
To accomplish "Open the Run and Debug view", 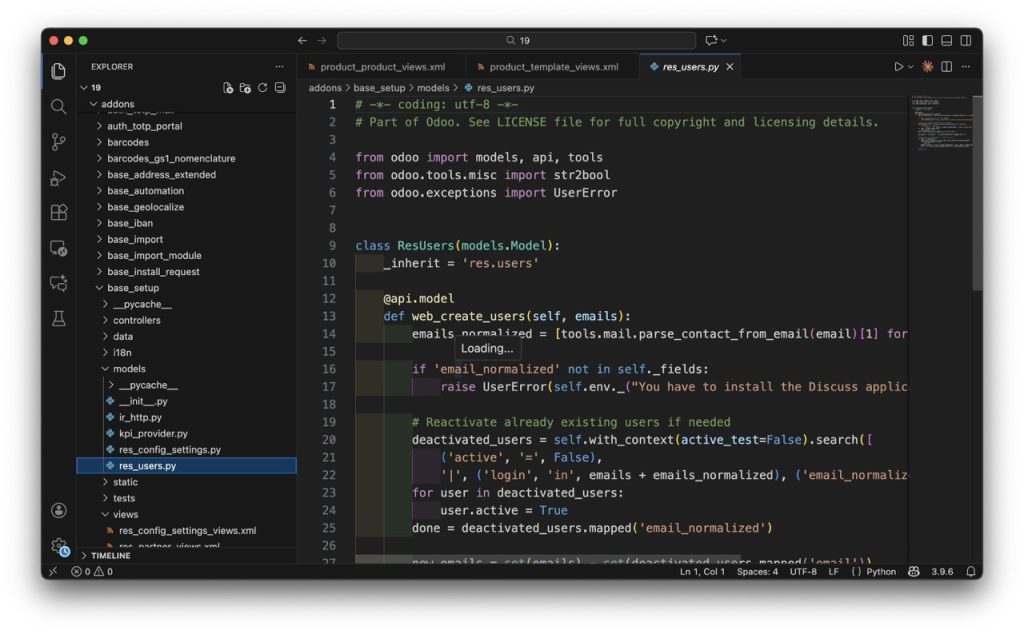I will click(x=59, y=177).
